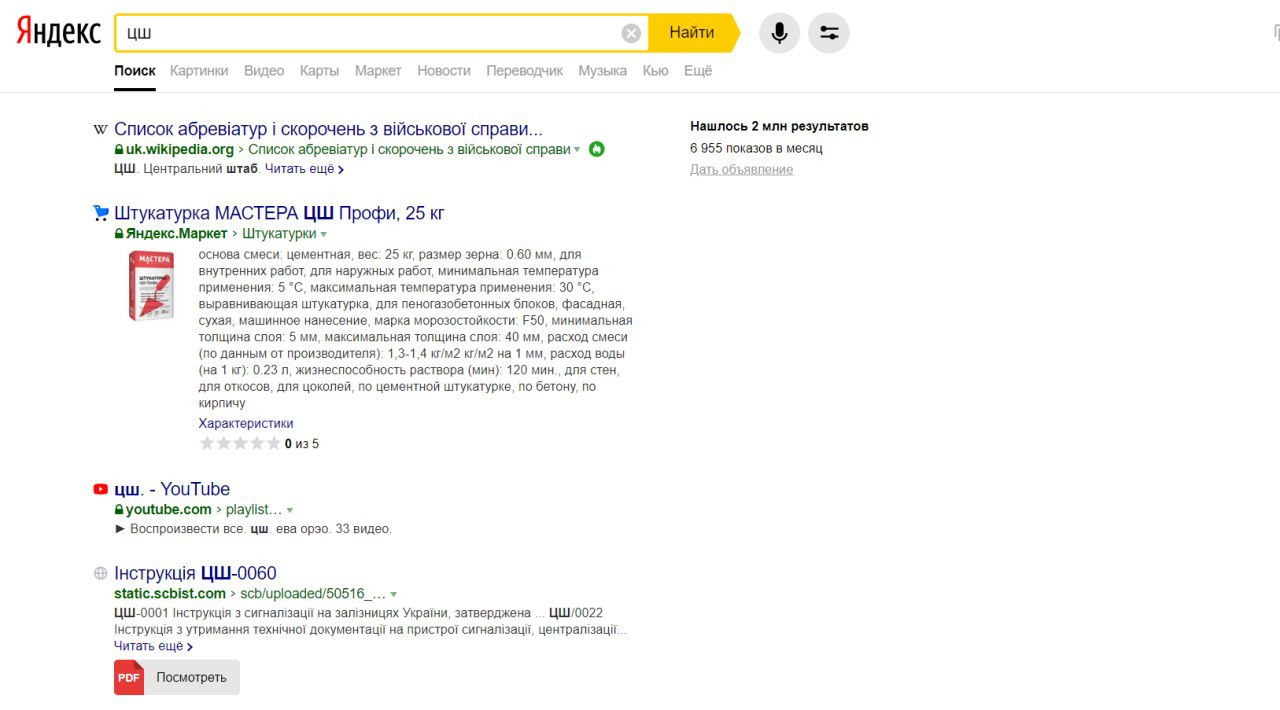Open the youtube.com domain link
1280x710 pixels.
[x=168, y=509]
